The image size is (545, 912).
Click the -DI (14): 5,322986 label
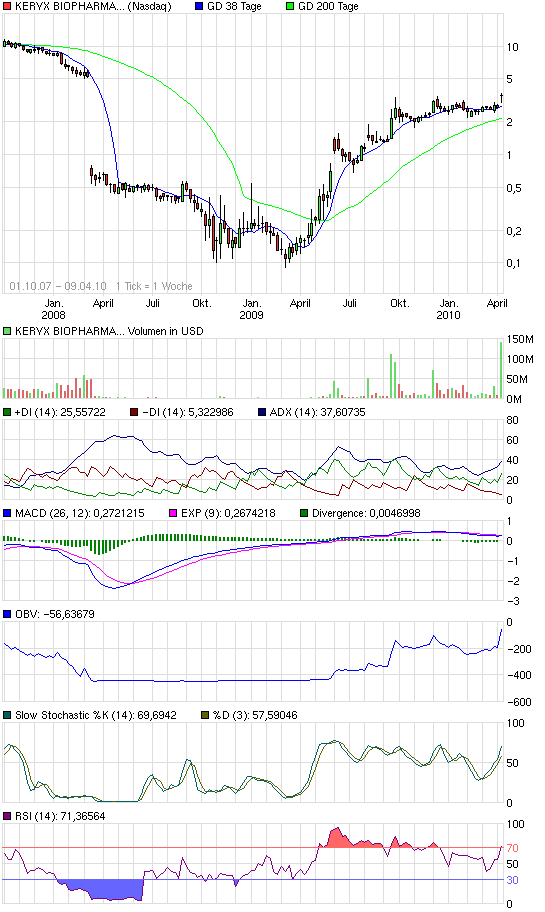[188, 412]
